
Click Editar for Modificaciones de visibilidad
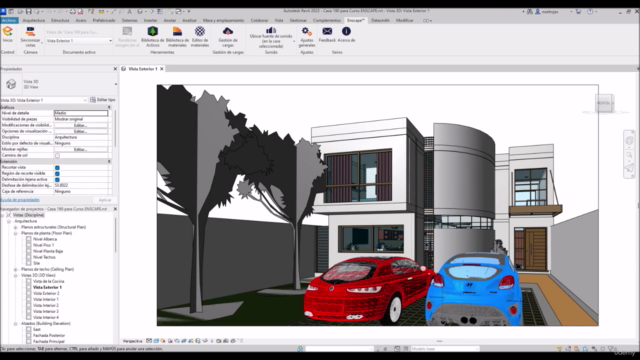pyautogui.click(x=81, y=125)
